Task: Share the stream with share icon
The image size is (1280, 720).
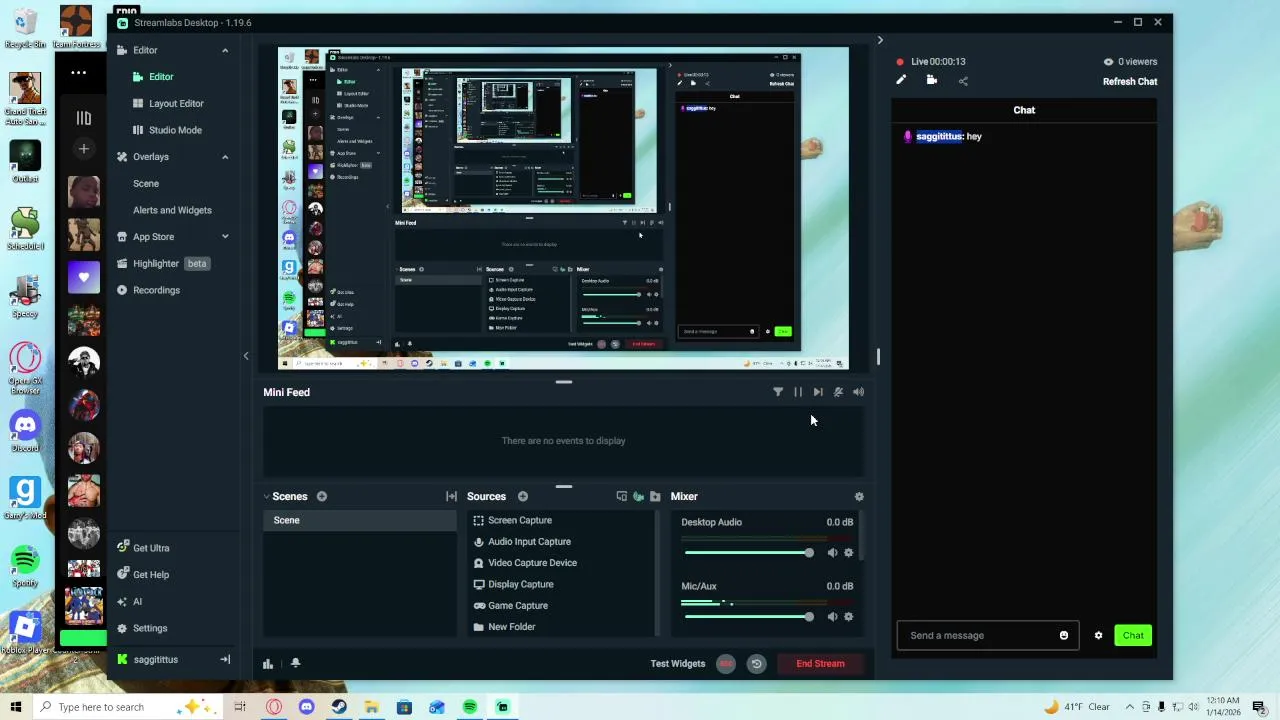Action: click(x=963, y=81)
